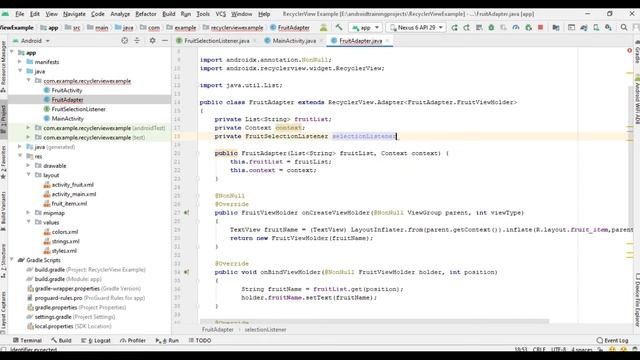Open activity_fruit.xml in layout folder
The image size is (640, 360).
click(x=72, y=184)
